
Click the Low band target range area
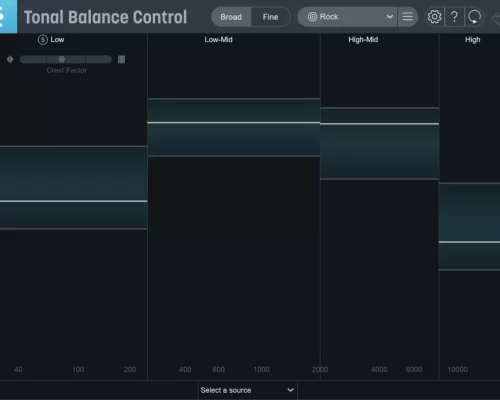(x=74, y=187)
